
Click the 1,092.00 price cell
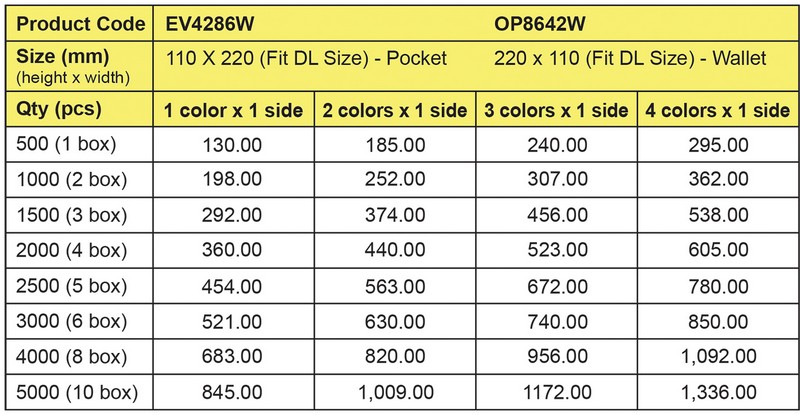click(718, 356)
